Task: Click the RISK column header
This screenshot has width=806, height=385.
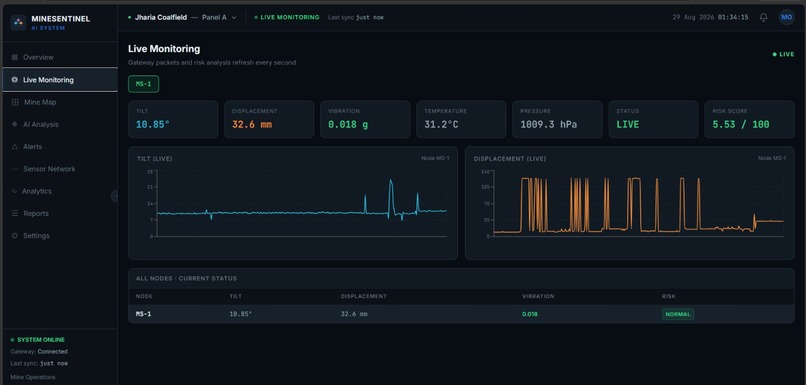Action: (669, 296)
